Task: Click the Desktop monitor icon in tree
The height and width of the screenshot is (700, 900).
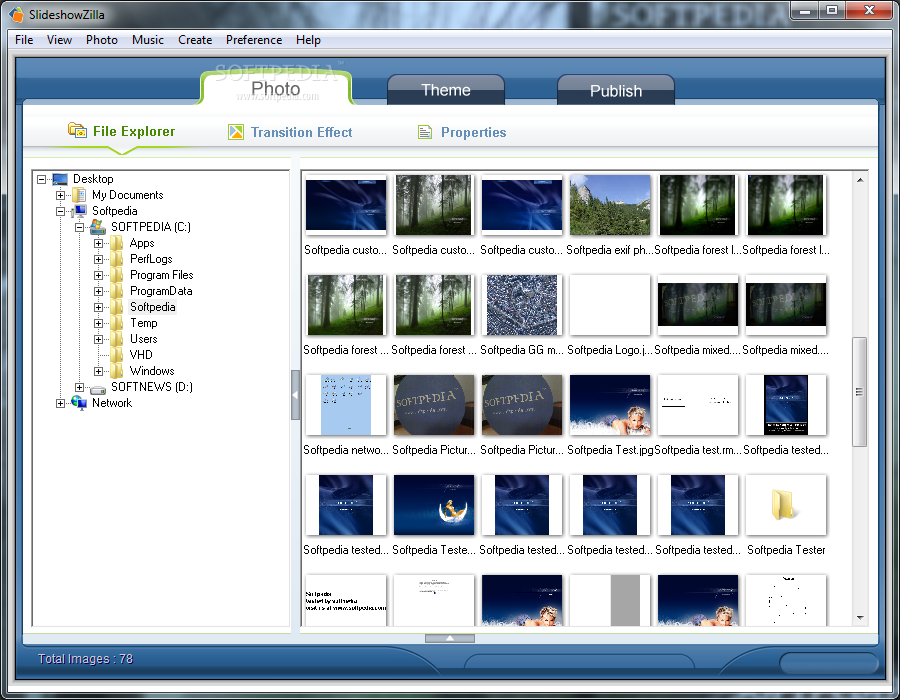Action: pos(60,179)
